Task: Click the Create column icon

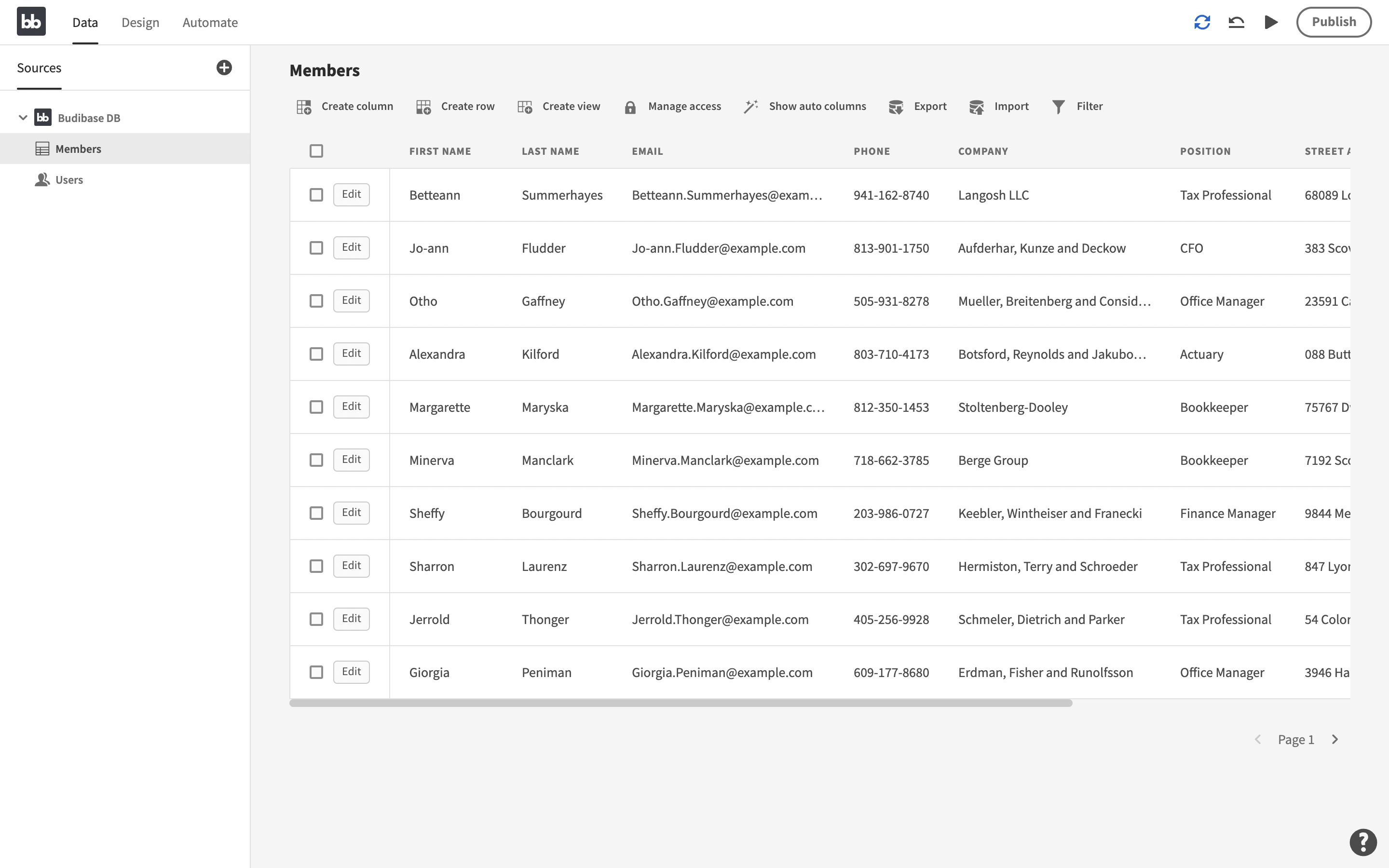Action: click(x=303, y=106)
